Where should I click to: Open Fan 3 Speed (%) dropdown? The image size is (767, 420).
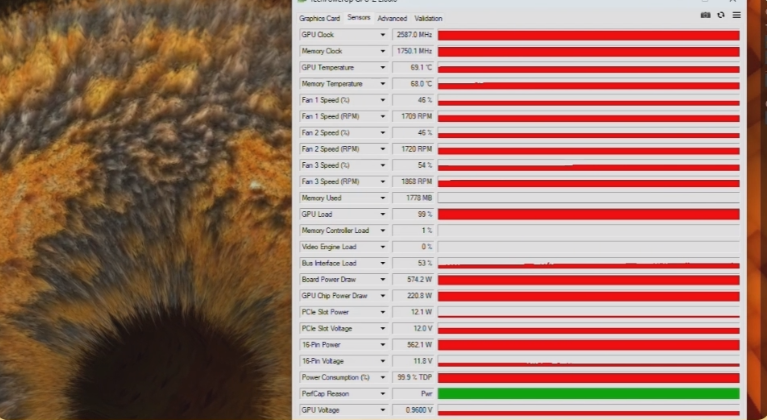pos(383,165)
